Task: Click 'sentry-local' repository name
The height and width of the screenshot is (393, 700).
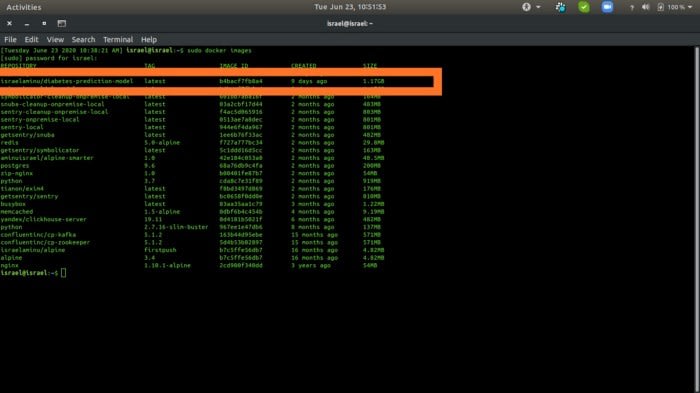Action: tap(22, 127)
